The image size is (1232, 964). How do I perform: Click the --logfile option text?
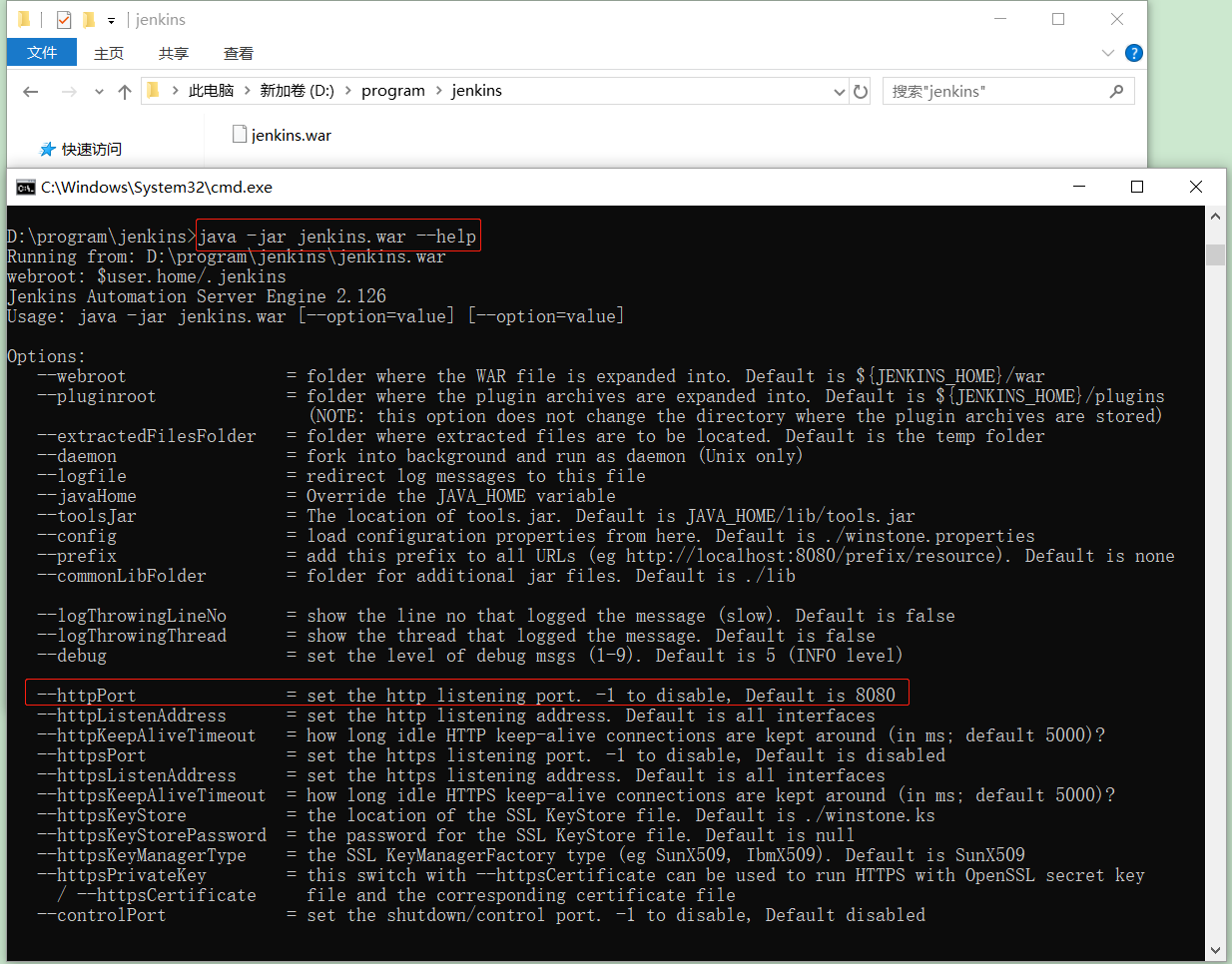click(81, 476)
